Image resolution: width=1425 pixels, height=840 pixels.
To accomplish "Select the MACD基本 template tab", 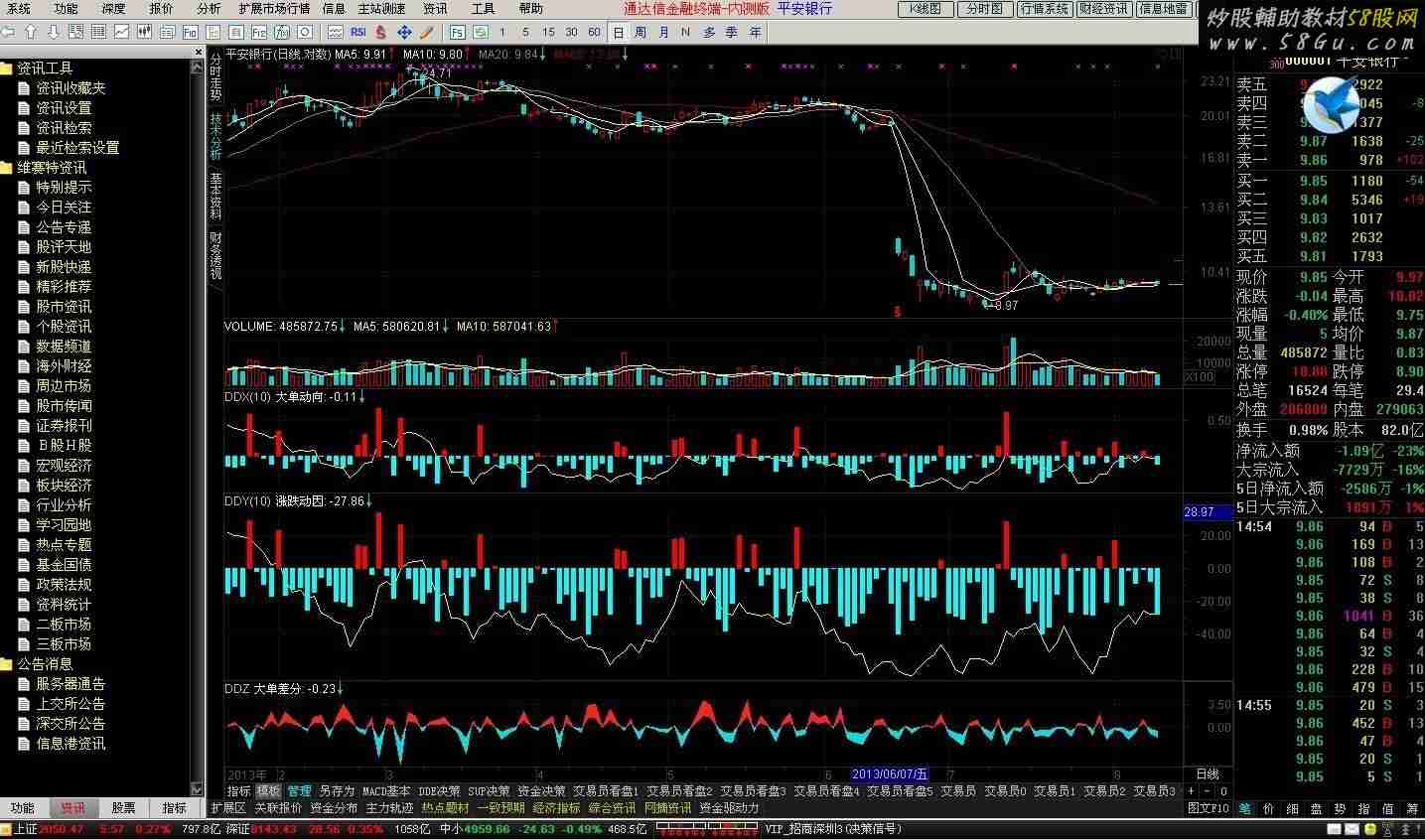I will 386,791.
